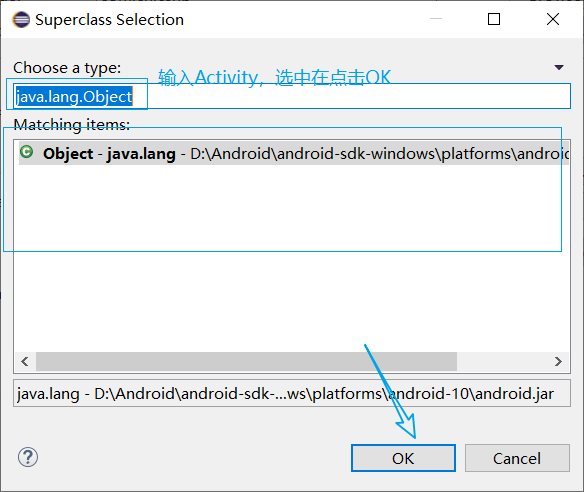This screenshot has height=492, width=584.
Task: Confirm selection with the OK button
Action: click(x=403, y=458)
